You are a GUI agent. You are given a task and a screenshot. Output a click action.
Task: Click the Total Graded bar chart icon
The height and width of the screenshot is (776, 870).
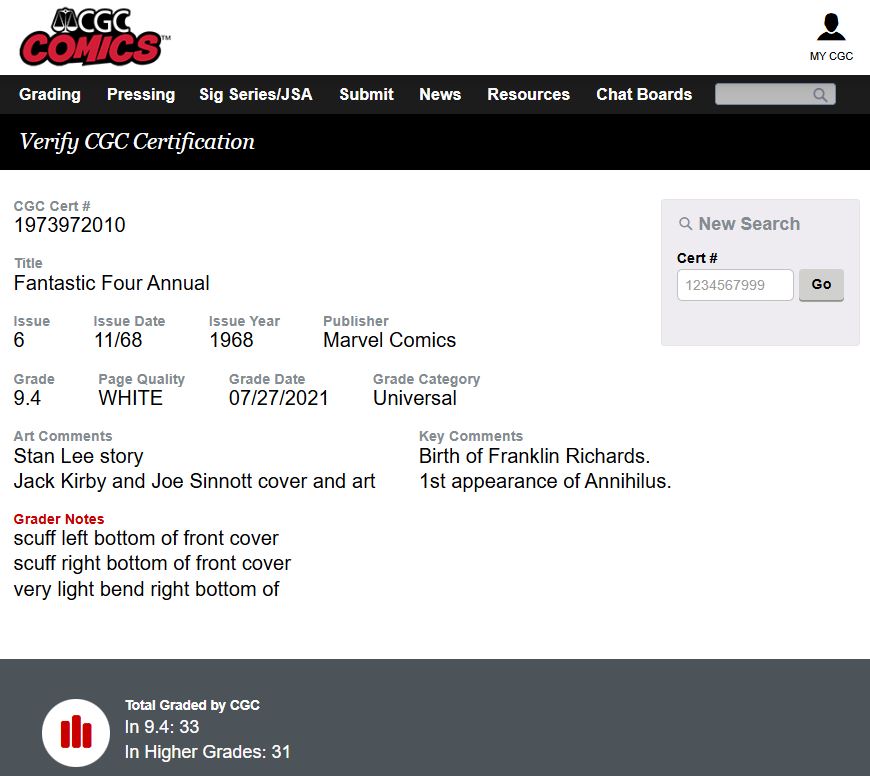point(76,732)
